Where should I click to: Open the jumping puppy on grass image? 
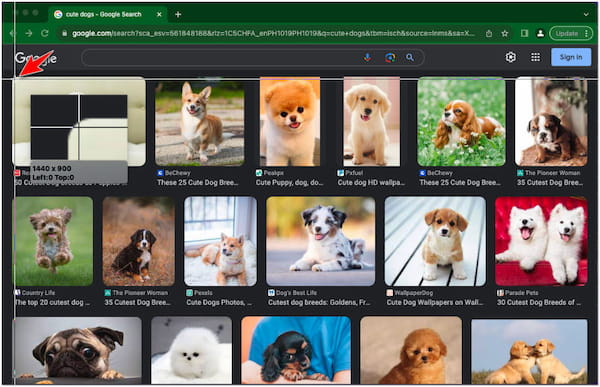(x=54, y=241)
